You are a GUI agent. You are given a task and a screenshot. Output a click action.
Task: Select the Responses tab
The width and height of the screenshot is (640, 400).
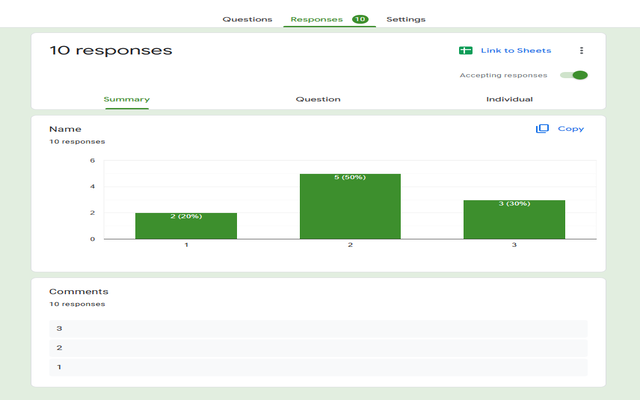(x=316, y=19)
